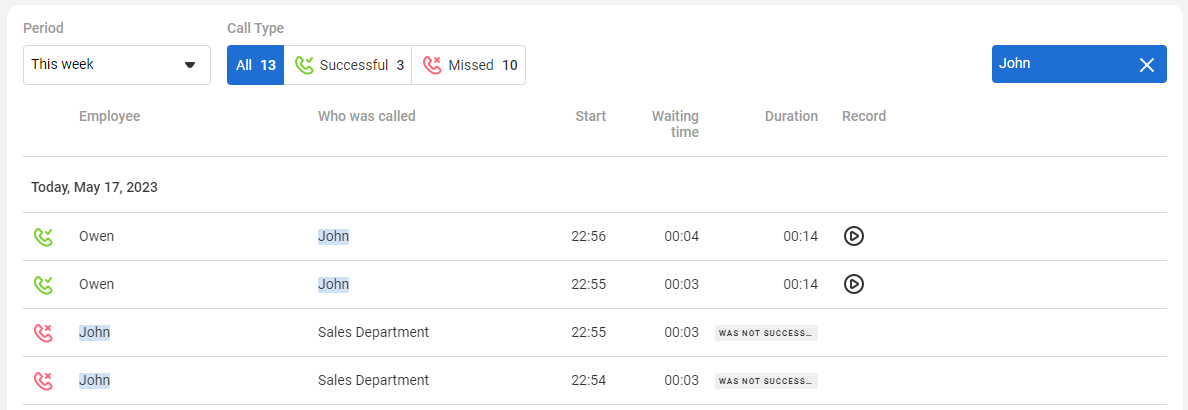Click the Waiting time column header

[675, 124]
